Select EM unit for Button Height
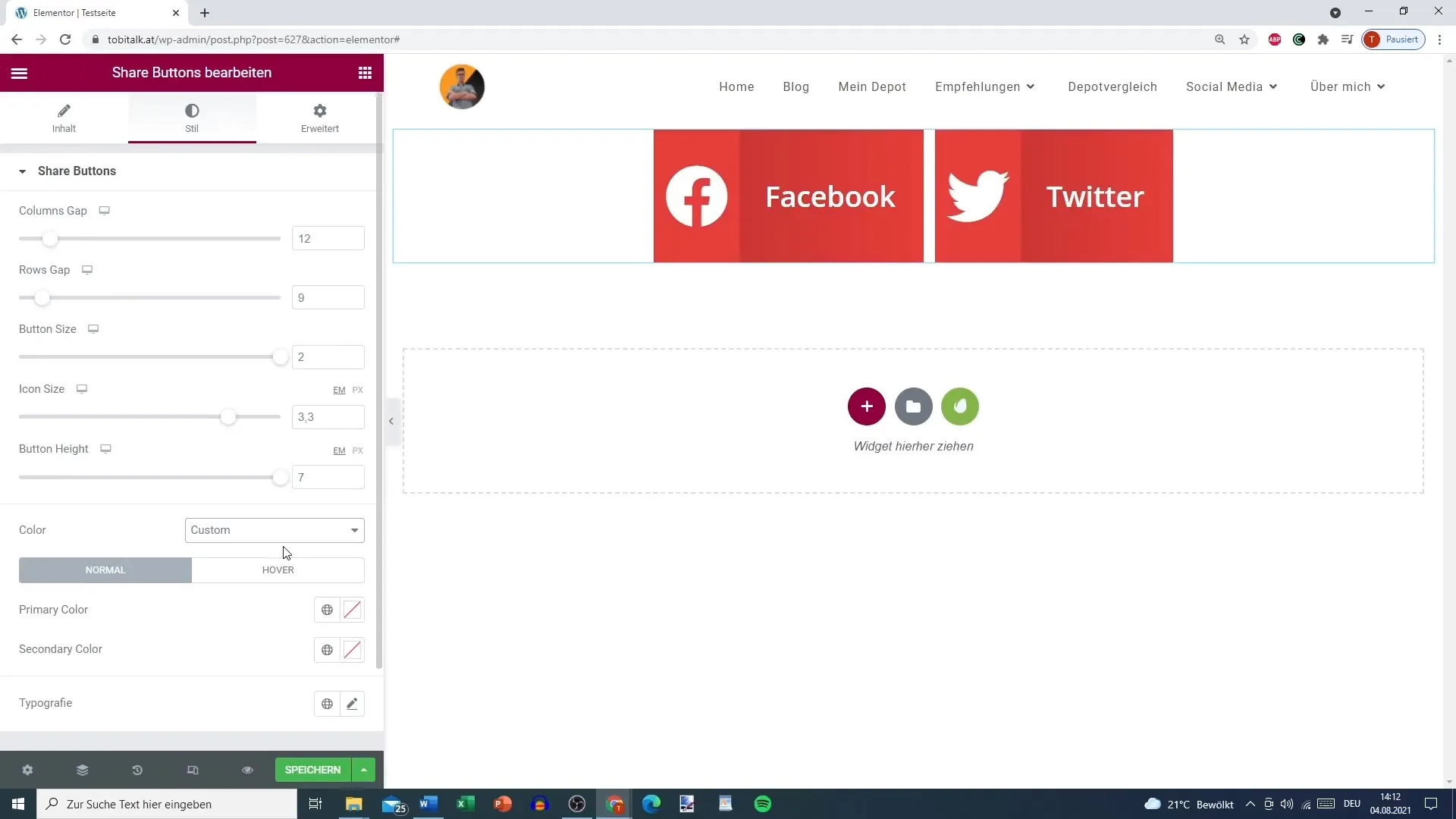Image resolution: width=1456 pixels, height=819 pixels. point(339,450)
